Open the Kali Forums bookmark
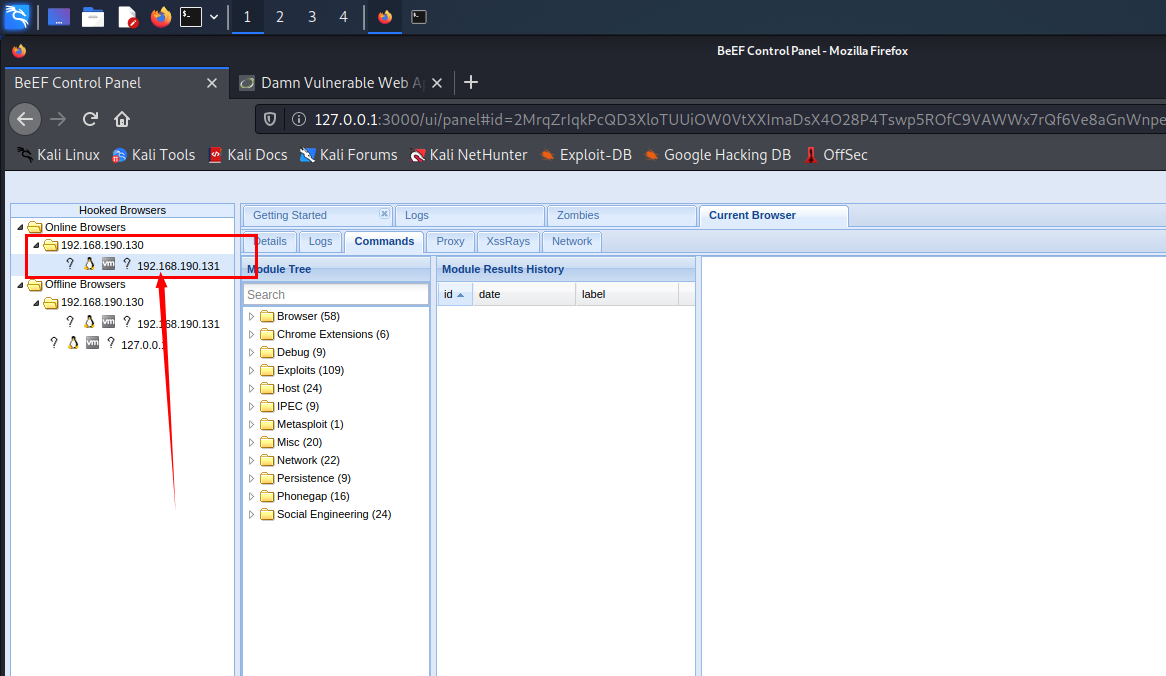Viewport: 1166px width, 676px height. pyautogui.click(x=348, y=155)
